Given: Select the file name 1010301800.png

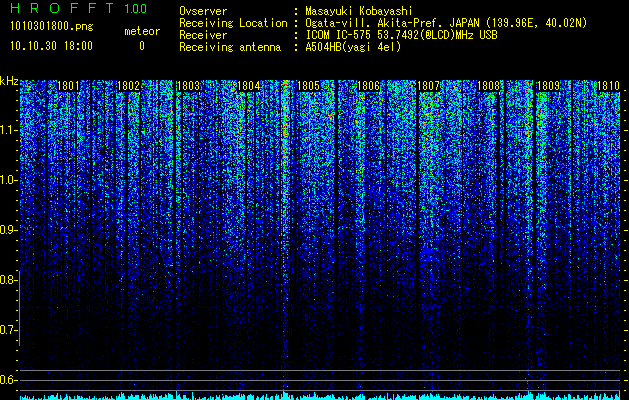Looking at the screenshot, I should coord(52,26).
